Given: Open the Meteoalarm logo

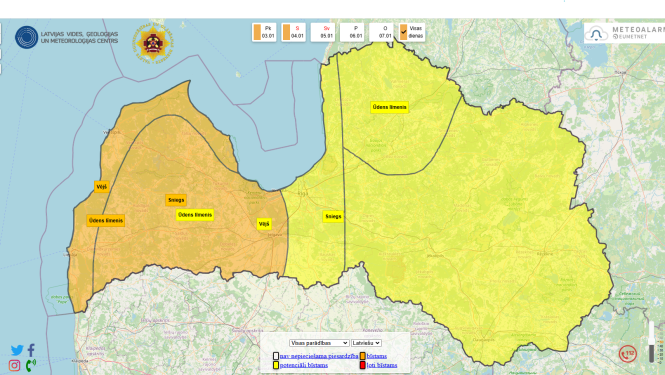Looking at the screenshot, I should pyautogui.click(x=624, y=33).
